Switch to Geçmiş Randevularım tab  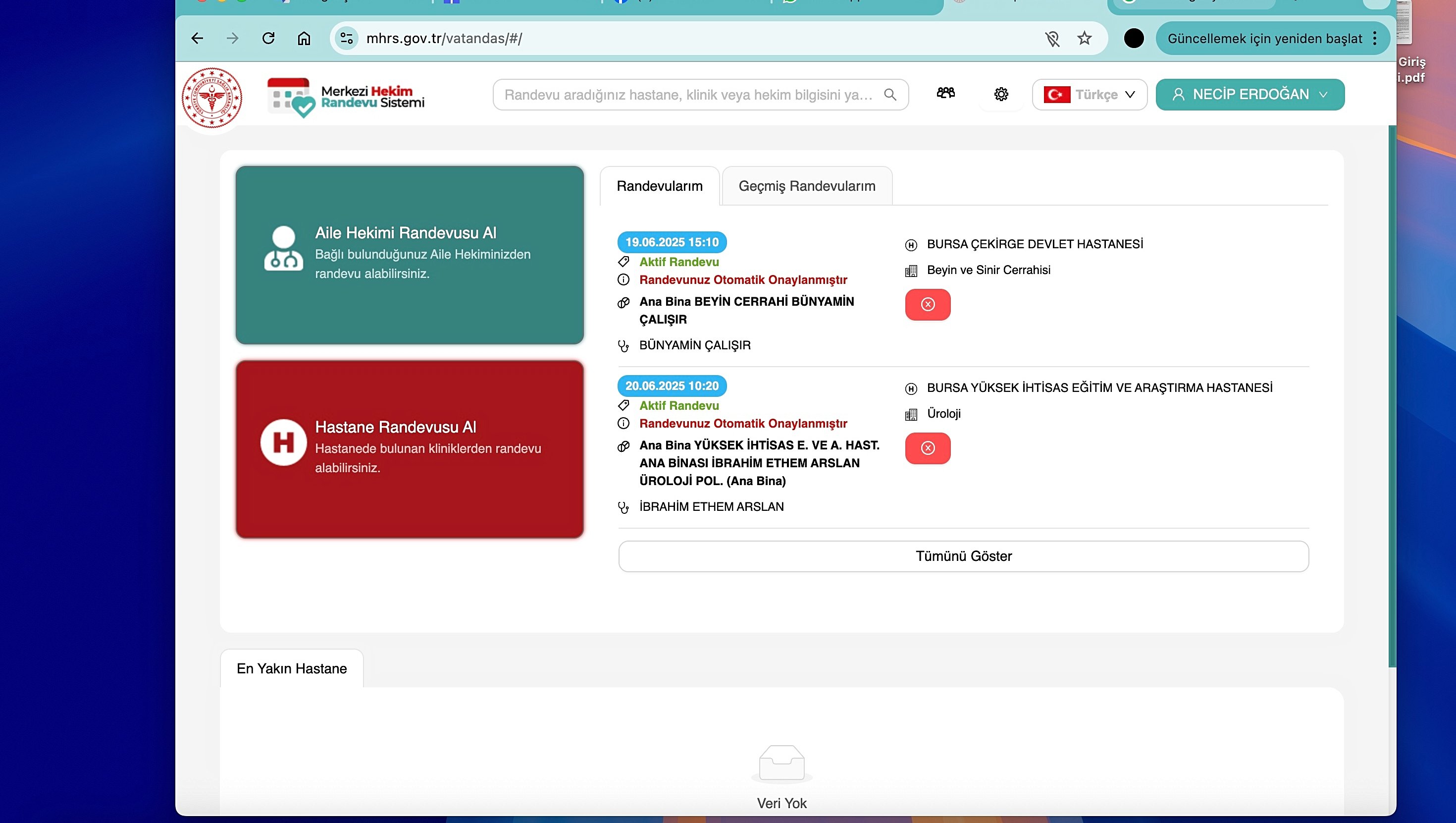click(807, 186)
